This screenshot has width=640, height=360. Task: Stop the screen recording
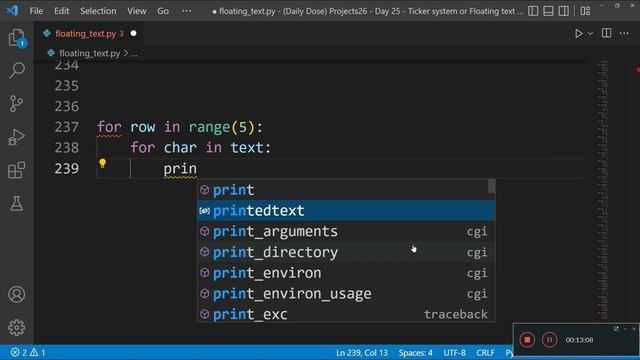pos(527,340)
